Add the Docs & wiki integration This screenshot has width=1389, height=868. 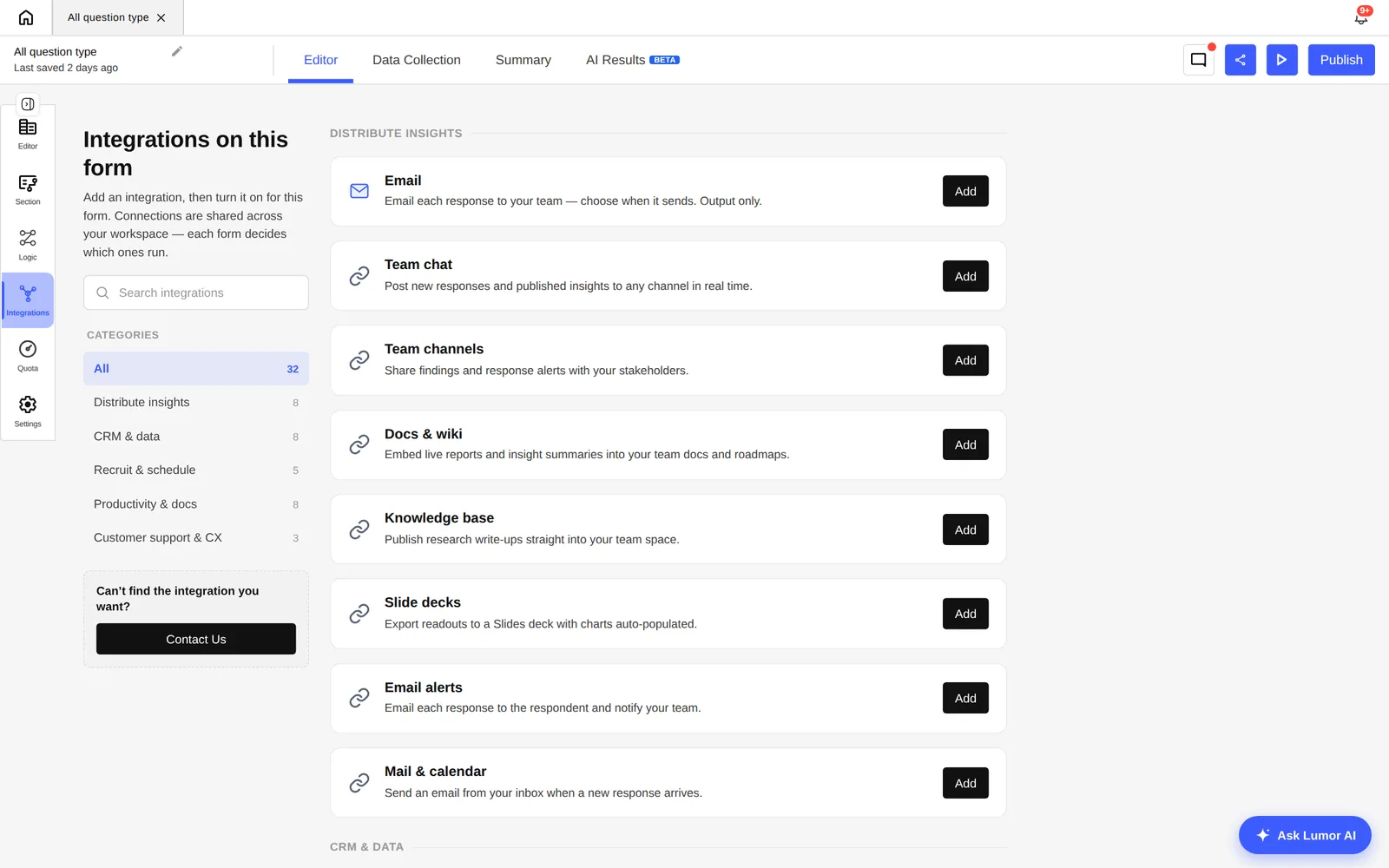click(965, 444)
